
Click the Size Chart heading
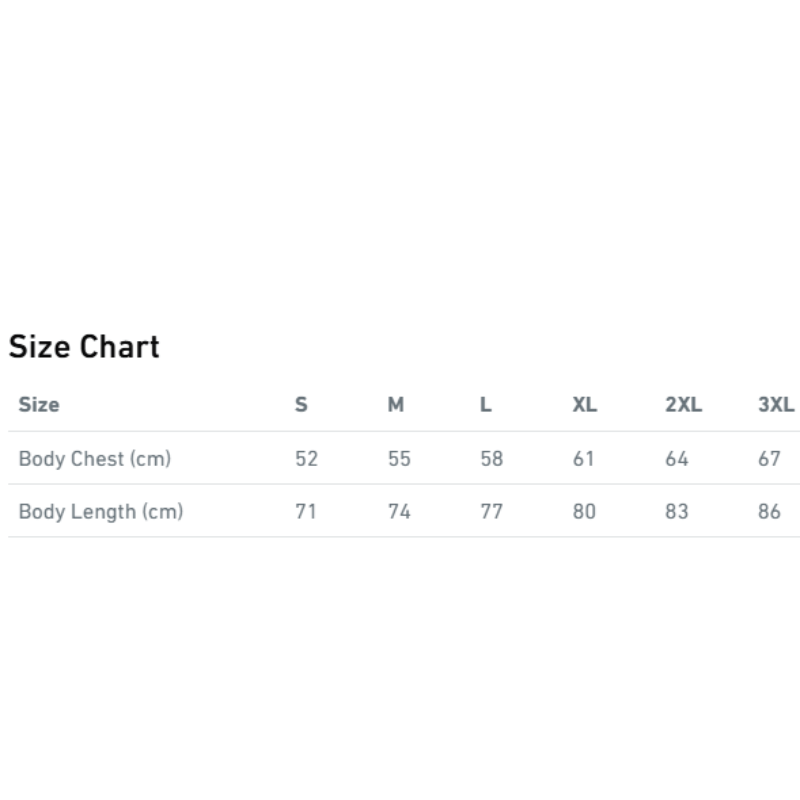(x=84, y=347)
